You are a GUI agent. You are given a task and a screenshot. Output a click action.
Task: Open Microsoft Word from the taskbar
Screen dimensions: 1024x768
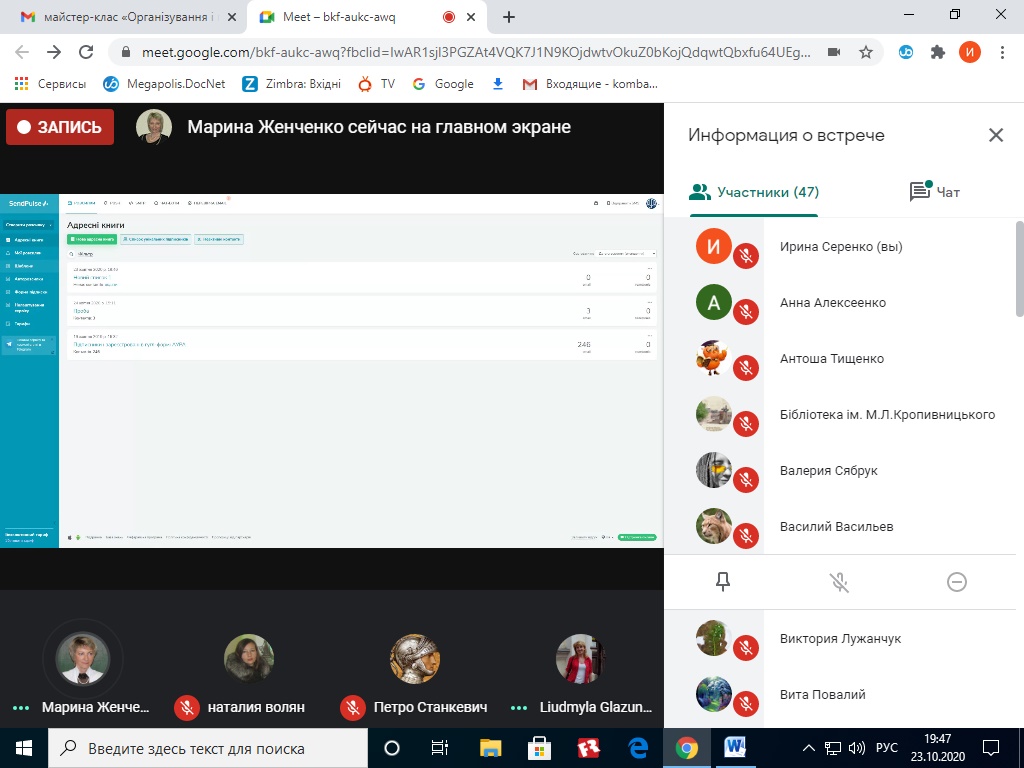click(736, 747)
